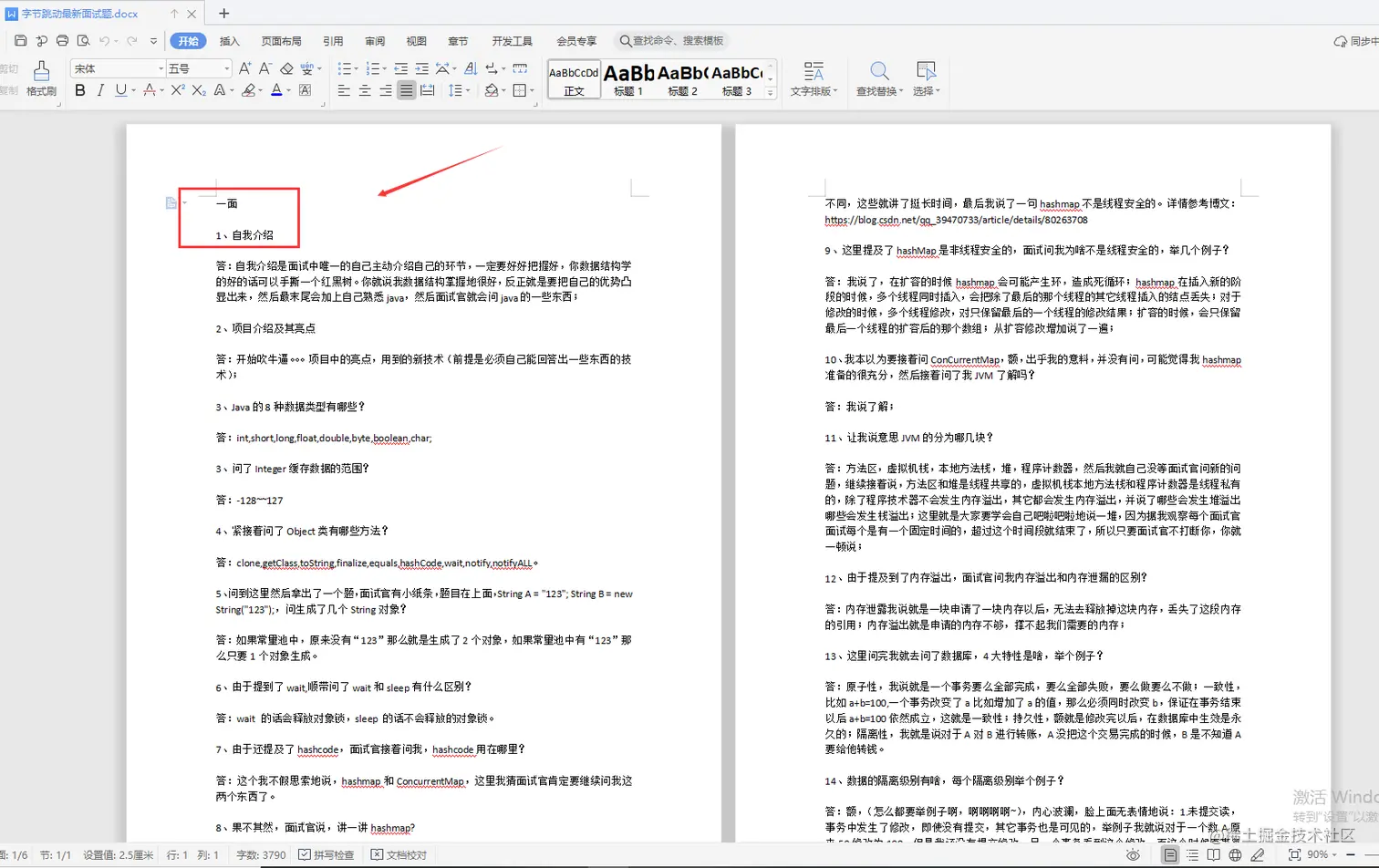This screenshot has height=868, width=1379.
Task: Open the 章节 tab
Action: (x=458, y=41)
